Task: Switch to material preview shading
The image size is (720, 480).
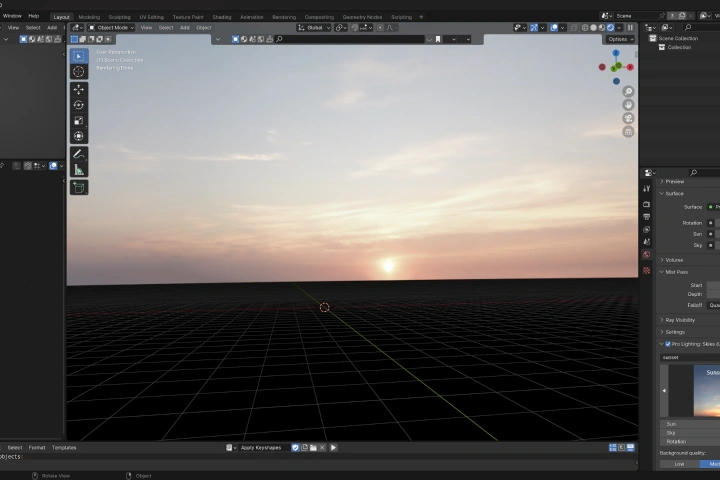Action: (x=602, y=28)
